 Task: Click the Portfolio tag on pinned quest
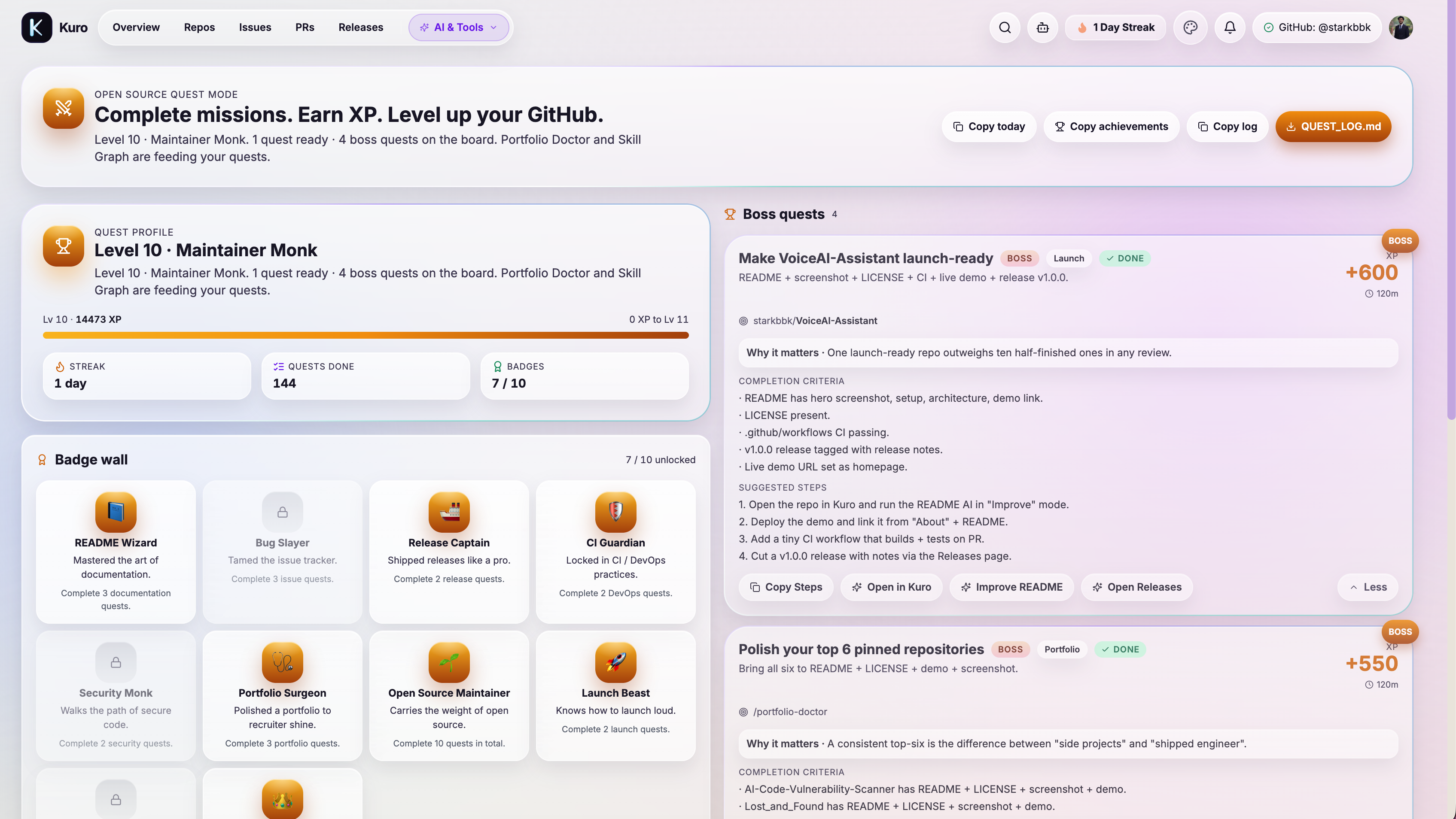tap(1062, 649)
